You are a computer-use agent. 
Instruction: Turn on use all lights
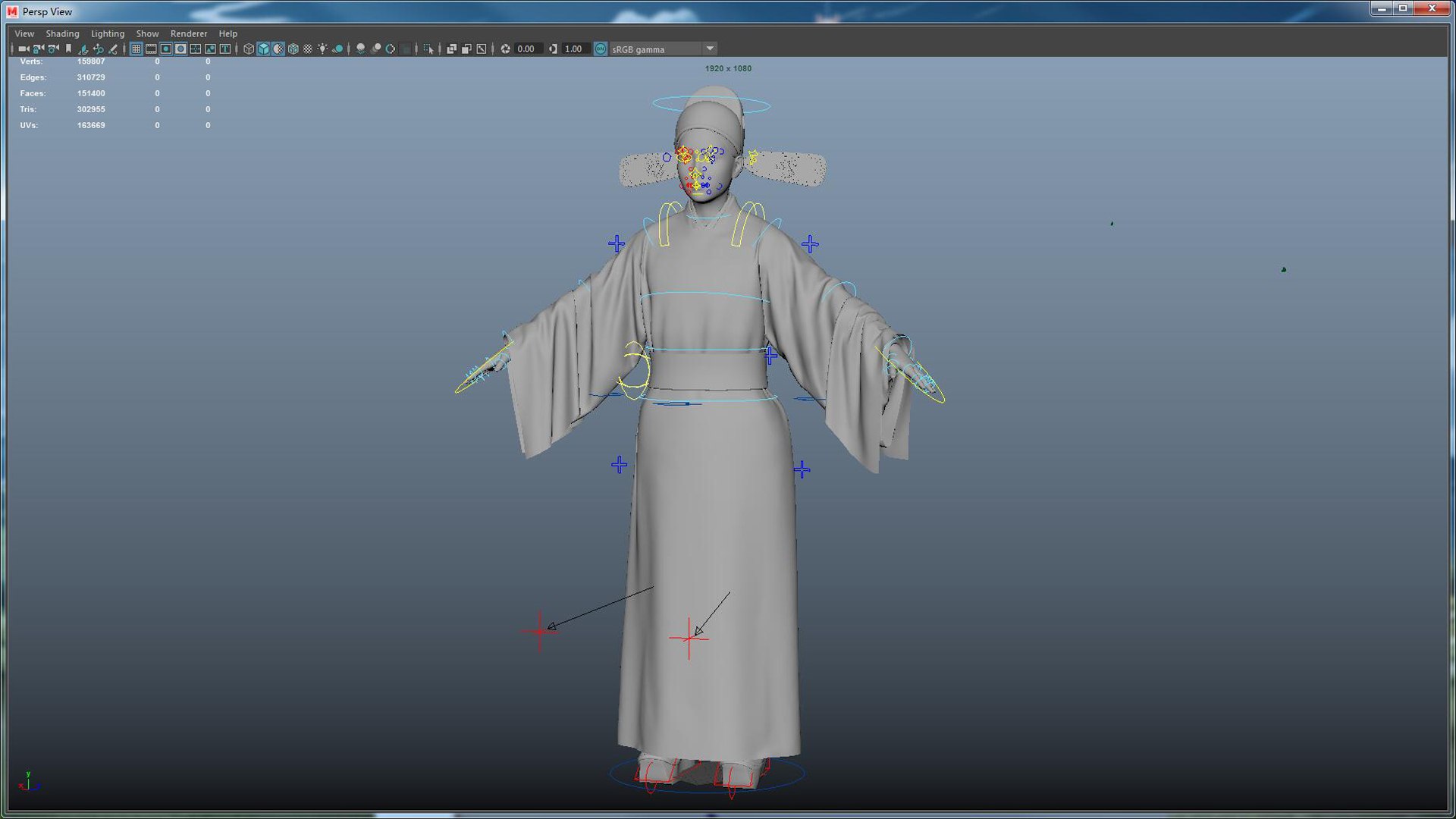(323, 49)
